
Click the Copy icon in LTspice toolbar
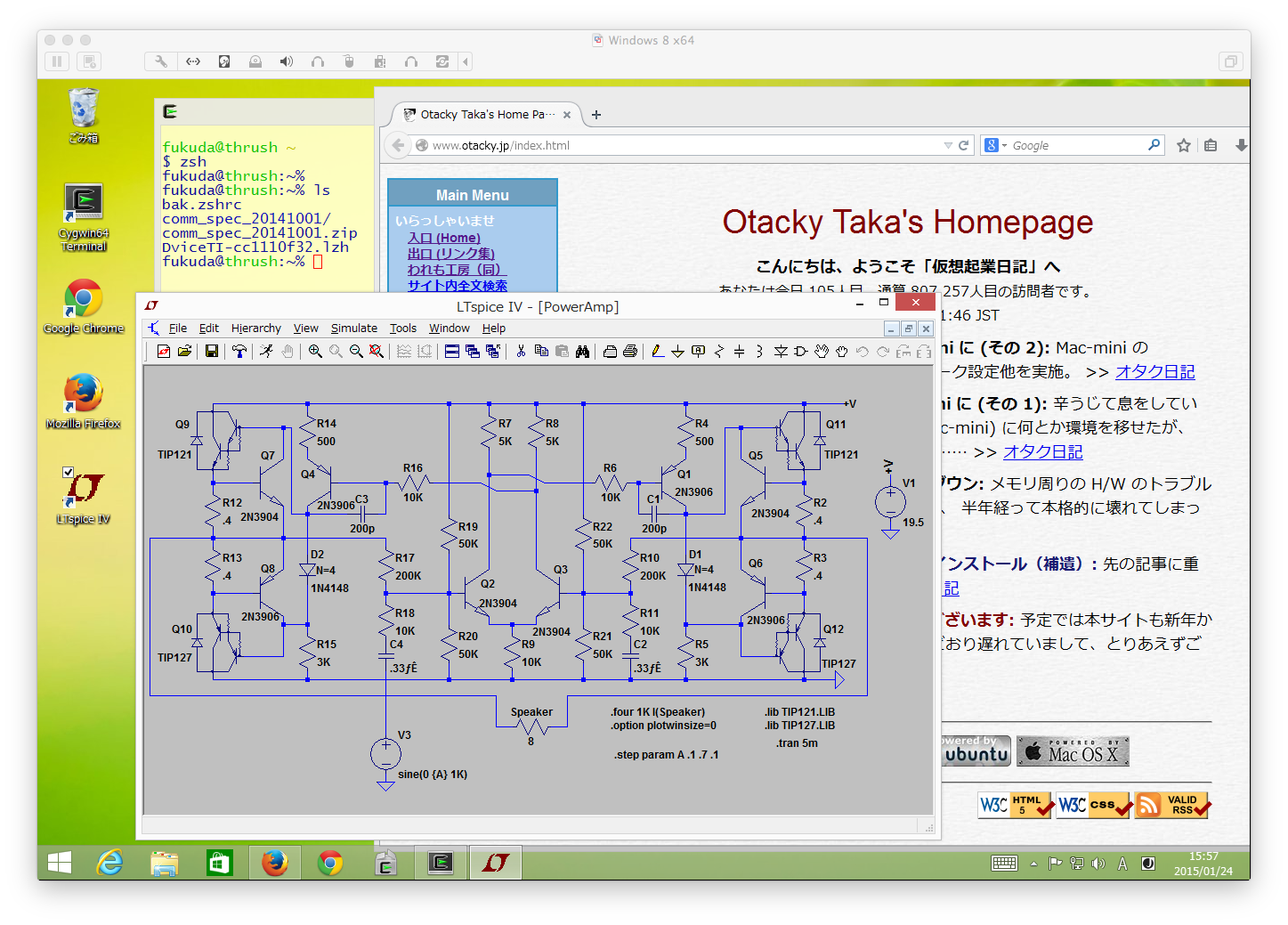point(541,352)
